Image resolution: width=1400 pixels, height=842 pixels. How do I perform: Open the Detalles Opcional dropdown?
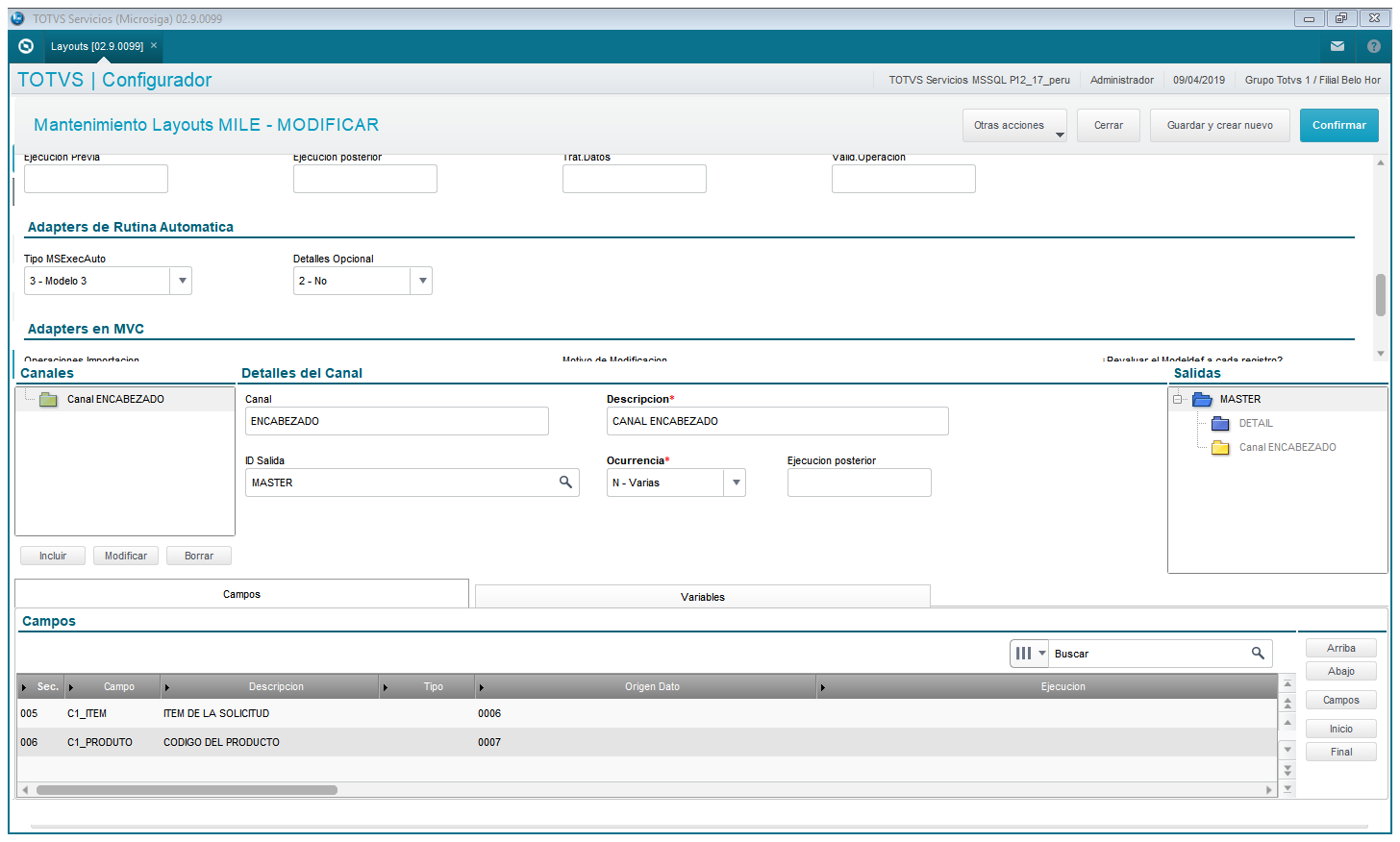(422, 281)
